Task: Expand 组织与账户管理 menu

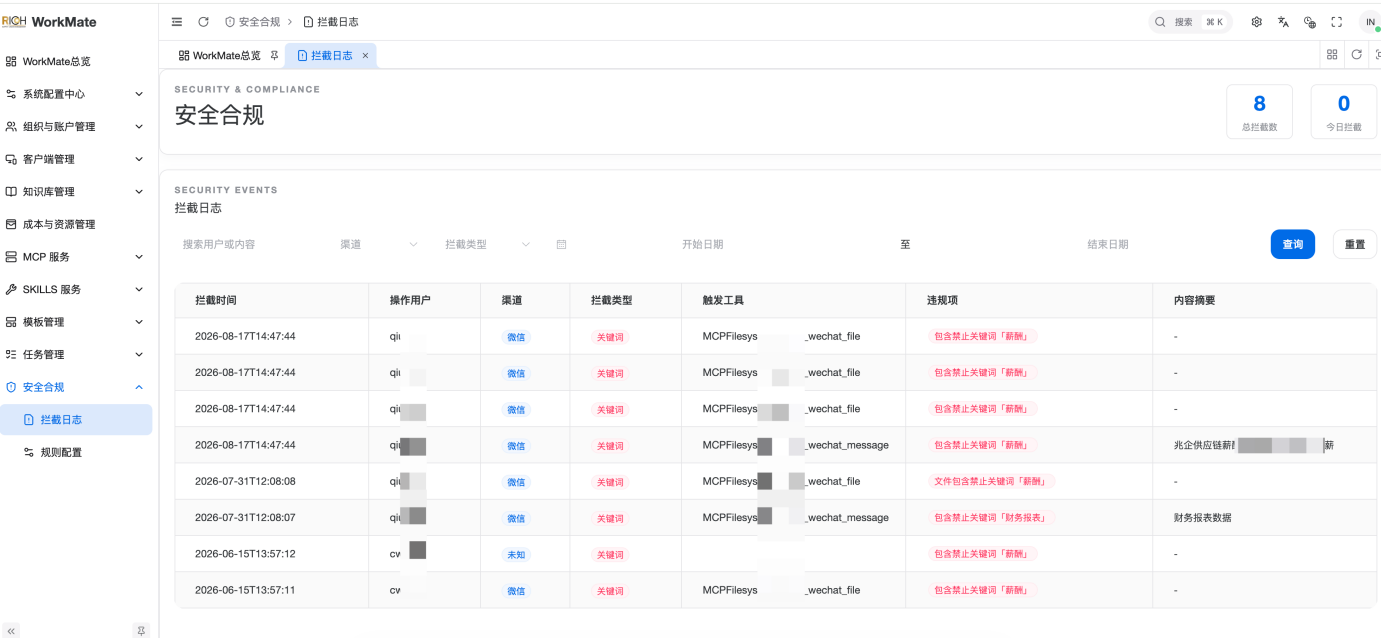Action: (76, 127)
